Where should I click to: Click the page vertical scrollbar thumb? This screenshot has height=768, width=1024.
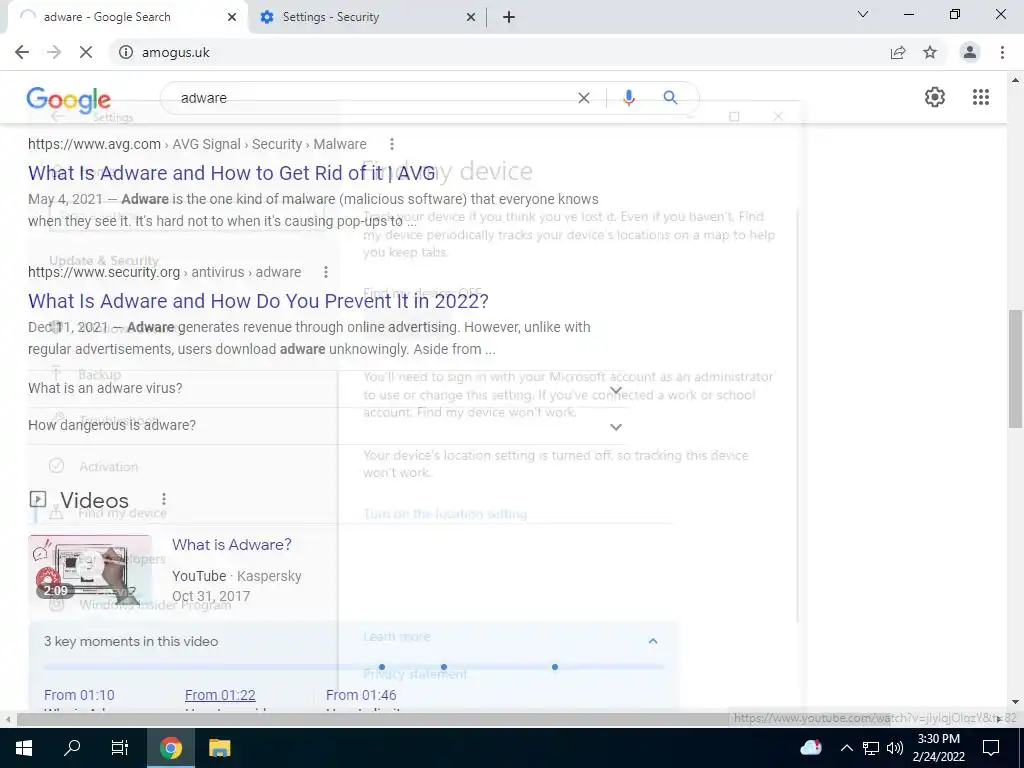click(x=1015, y=368)
